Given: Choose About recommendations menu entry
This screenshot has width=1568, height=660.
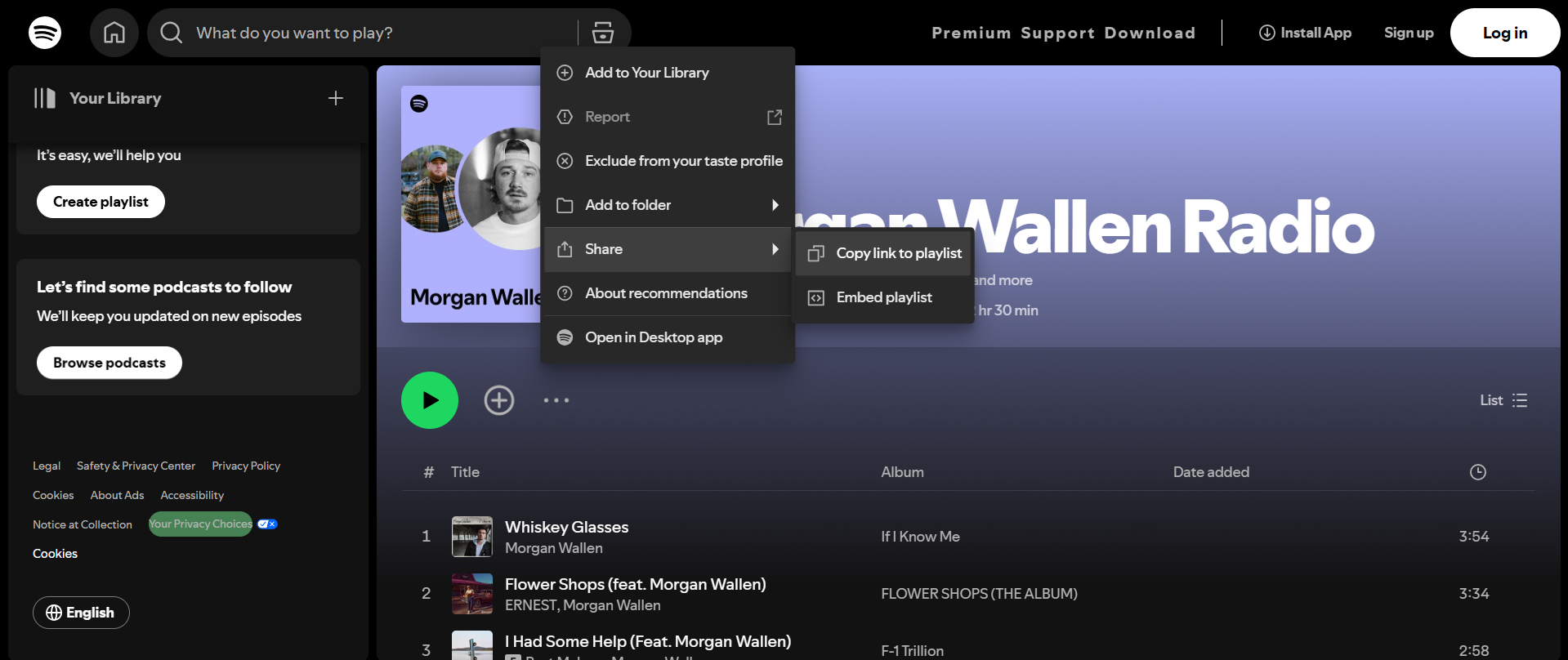Looking at the screenshot, I should coord(668,293).
